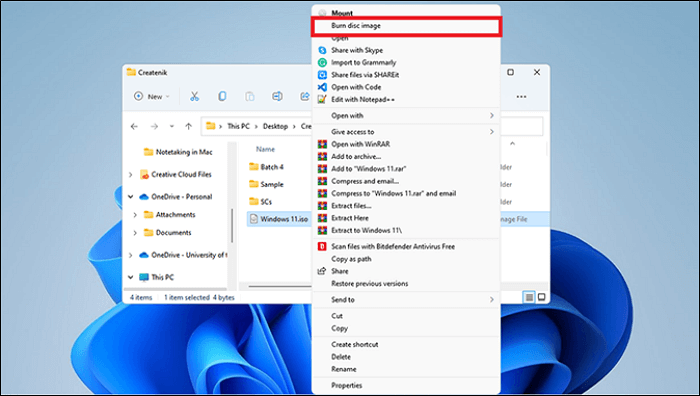The height and width of the screenshot is (396, 700).
Task: Open the three-dots See more menu
Action: point(521,96)
